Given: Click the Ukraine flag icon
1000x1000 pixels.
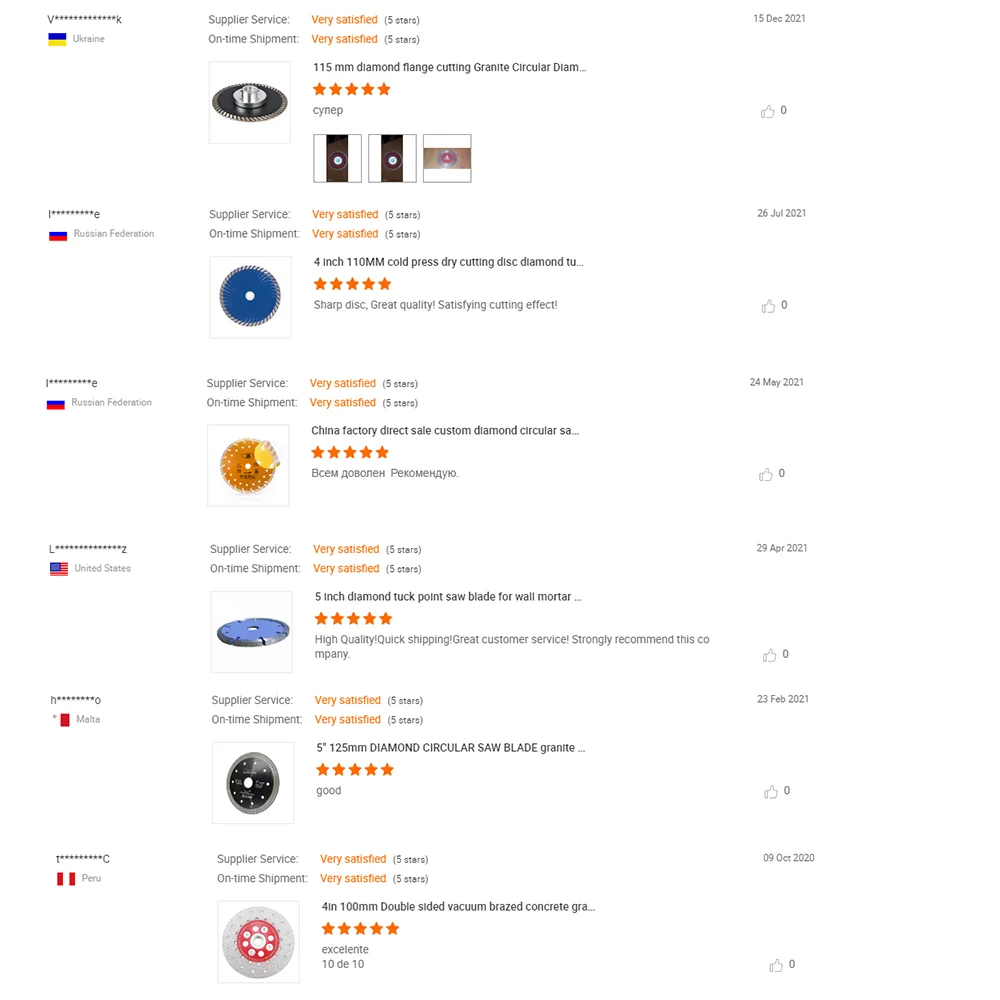Looking at the screenshot, I should 58,39.
